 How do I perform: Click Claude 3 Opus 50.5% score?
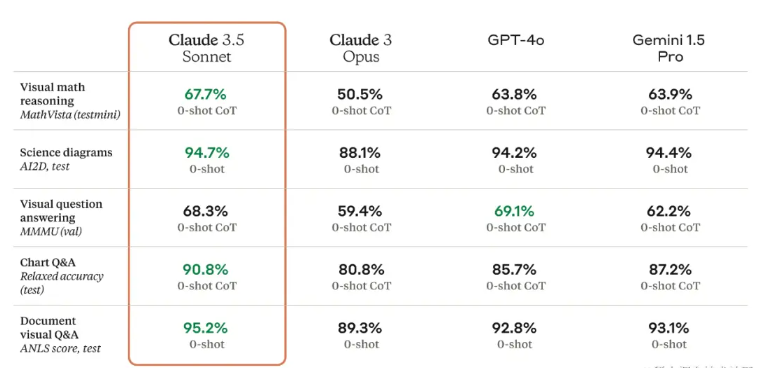click(x=360, y=94)
